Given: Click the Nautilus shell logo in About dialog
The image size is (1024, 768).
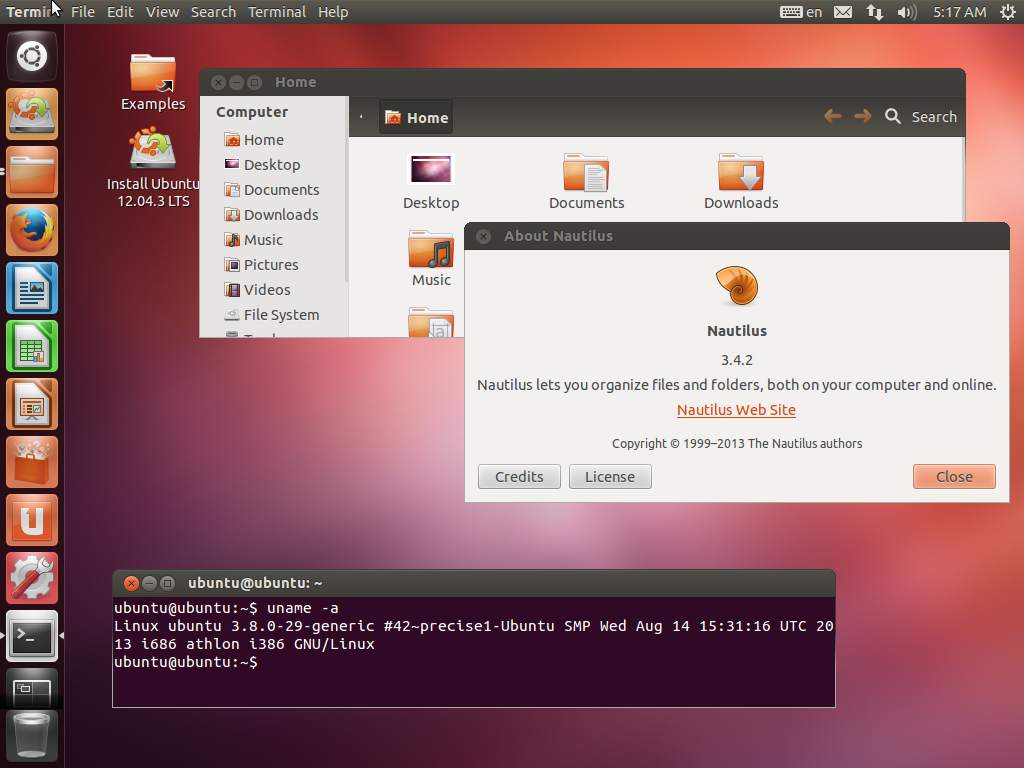Looking at the screenshot, I should (737, 286).
